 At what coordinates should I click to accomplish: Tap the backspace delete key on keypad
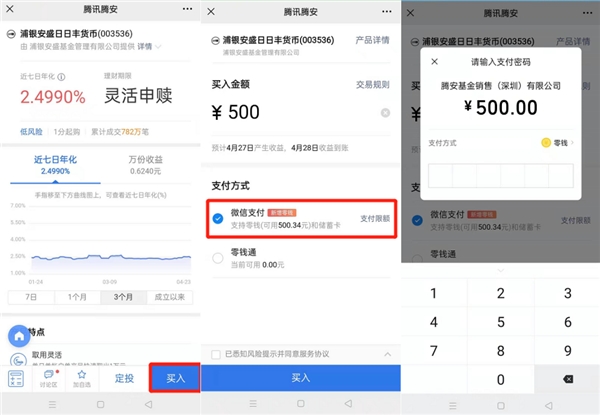coord(568,379)
